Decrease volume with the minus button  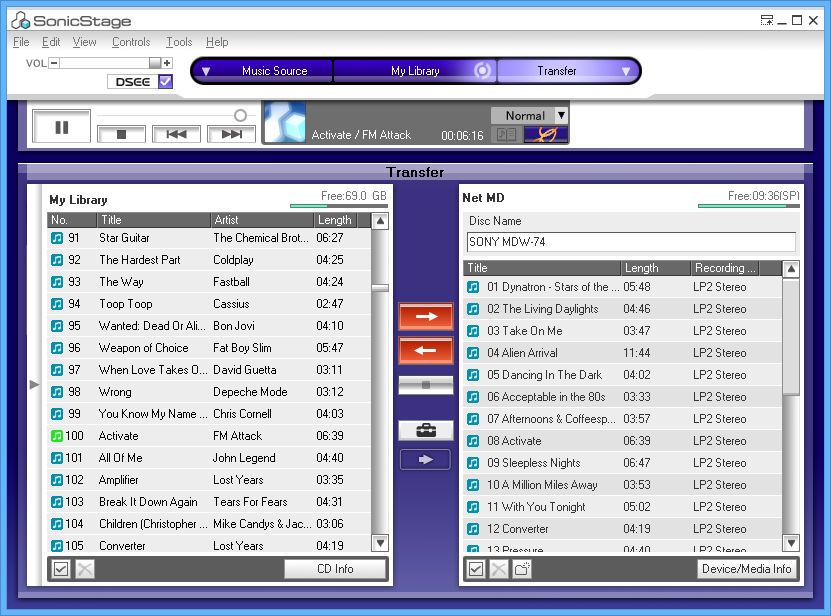pyautogui.click(x=54, y=63)
